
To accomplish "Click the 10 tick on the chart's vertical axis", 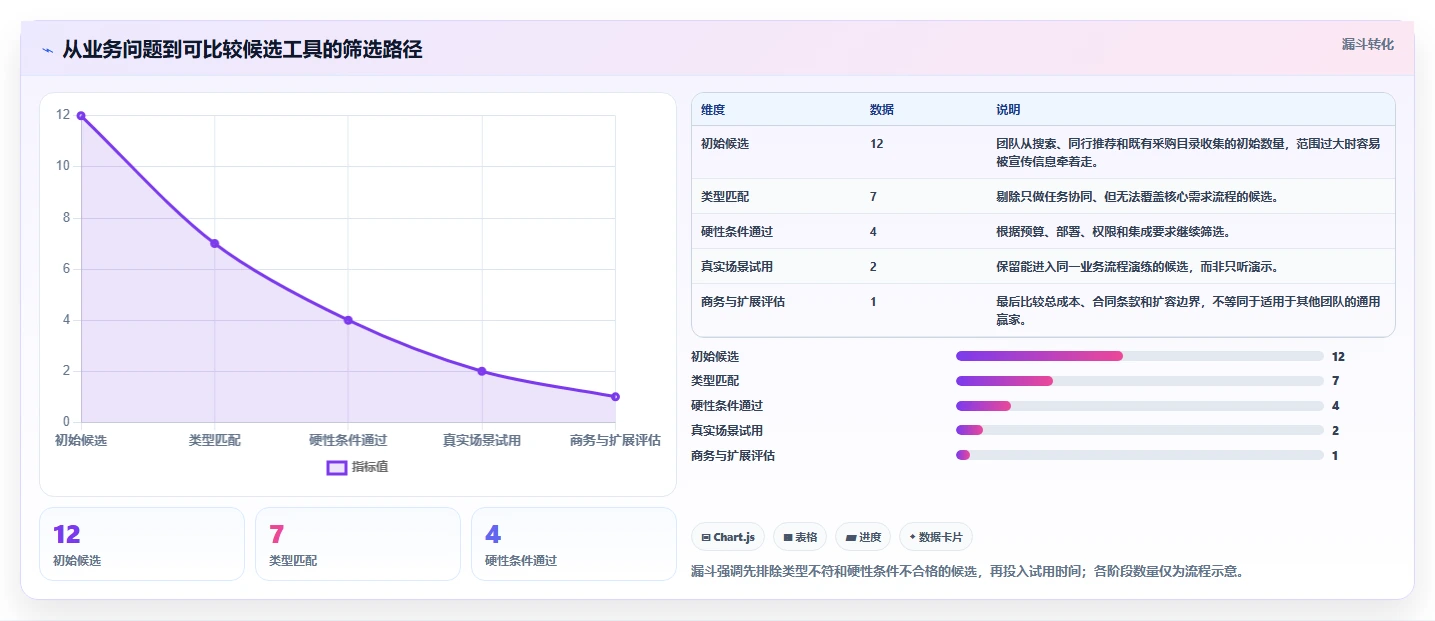I will coord(63,166).
